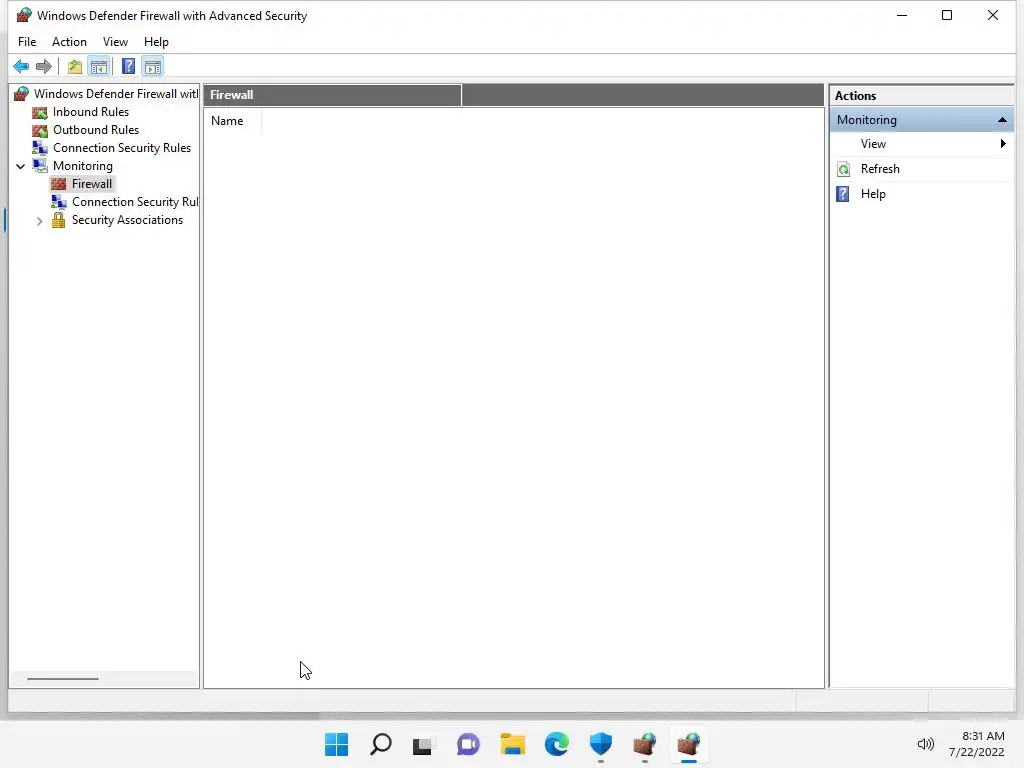1024x768 pixels.
Task: Click the horizontal scrollbar in tree pane
Action: [x=63, y=679]
